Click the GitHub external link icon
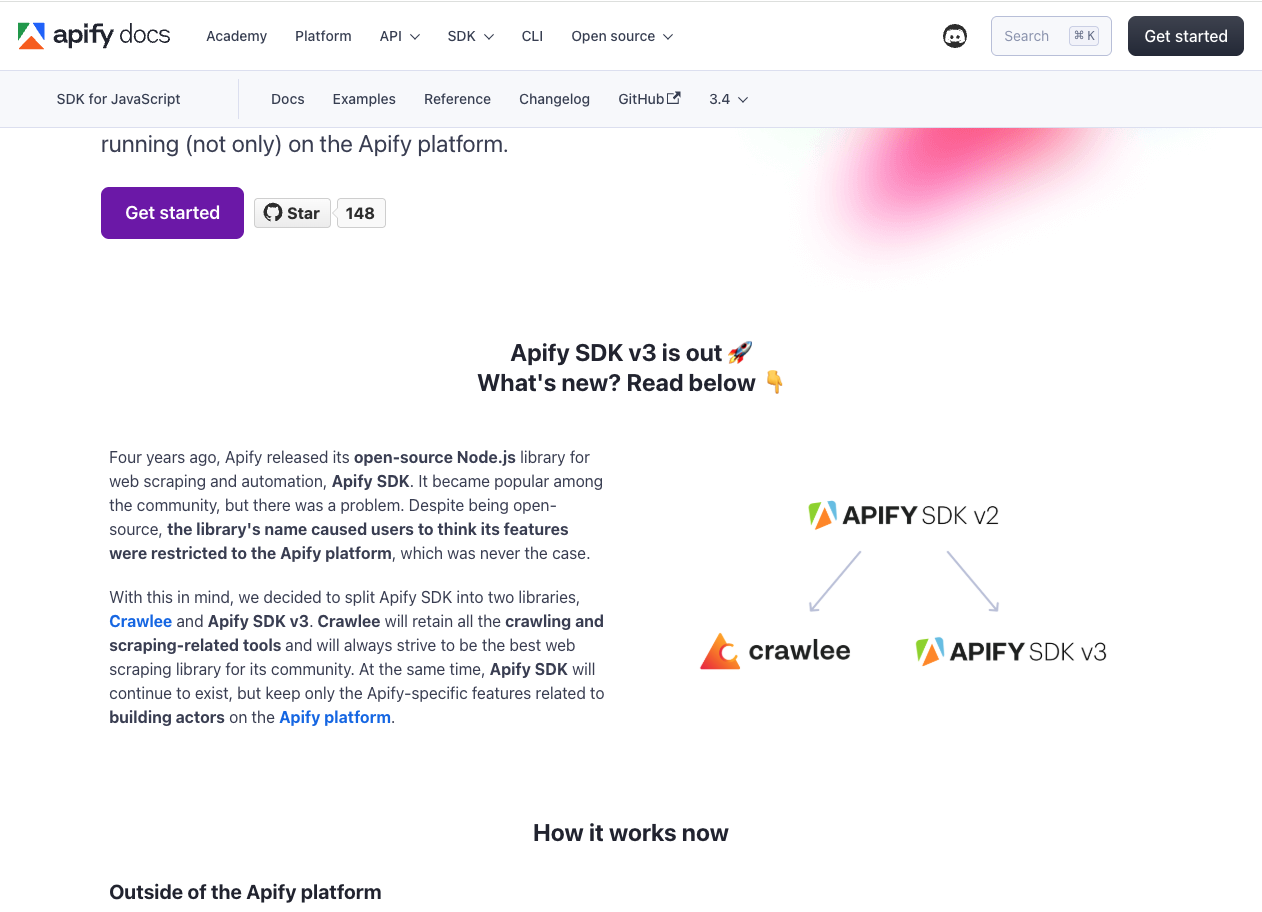The width and height of the screenshot is (1262, 912). tap(674, 98)
